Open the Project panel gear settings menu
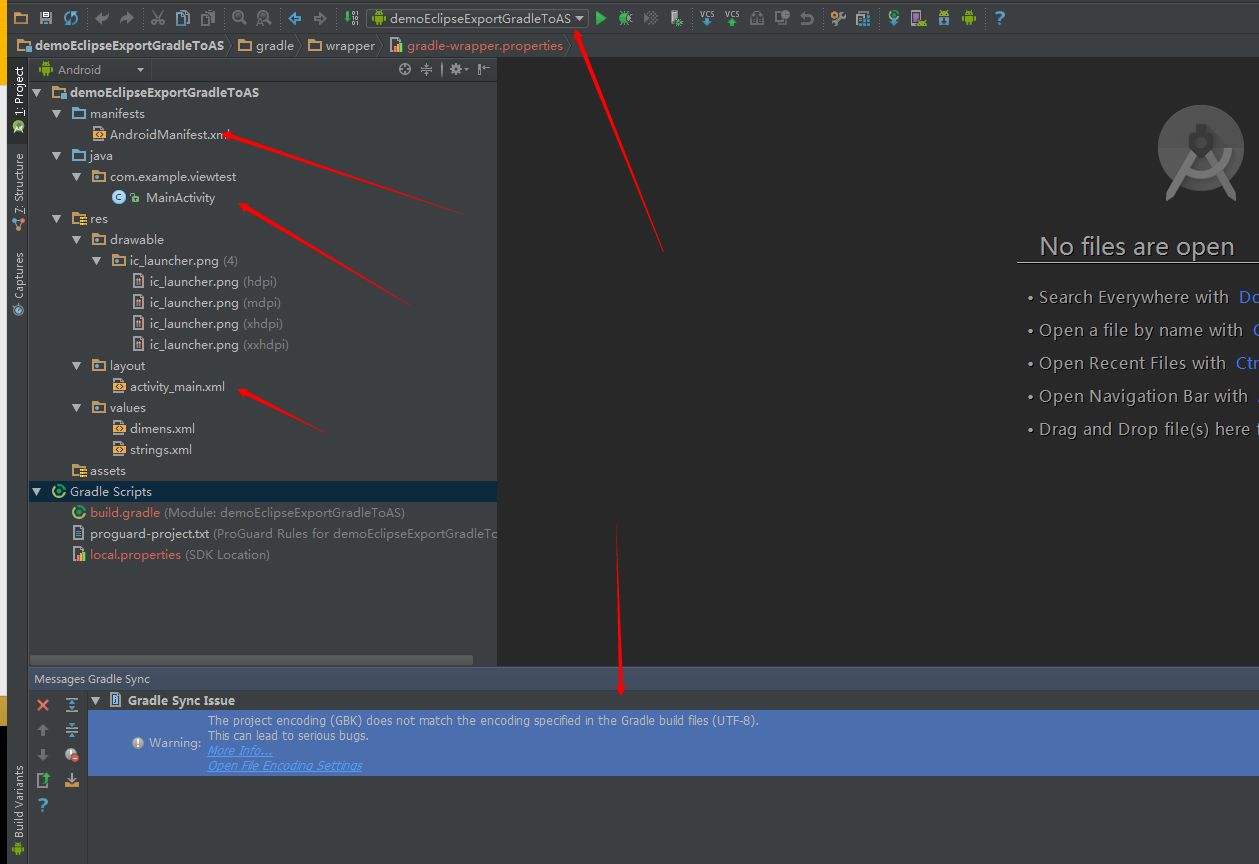Viewport: 1259px width, 864px height. [458, 70]
